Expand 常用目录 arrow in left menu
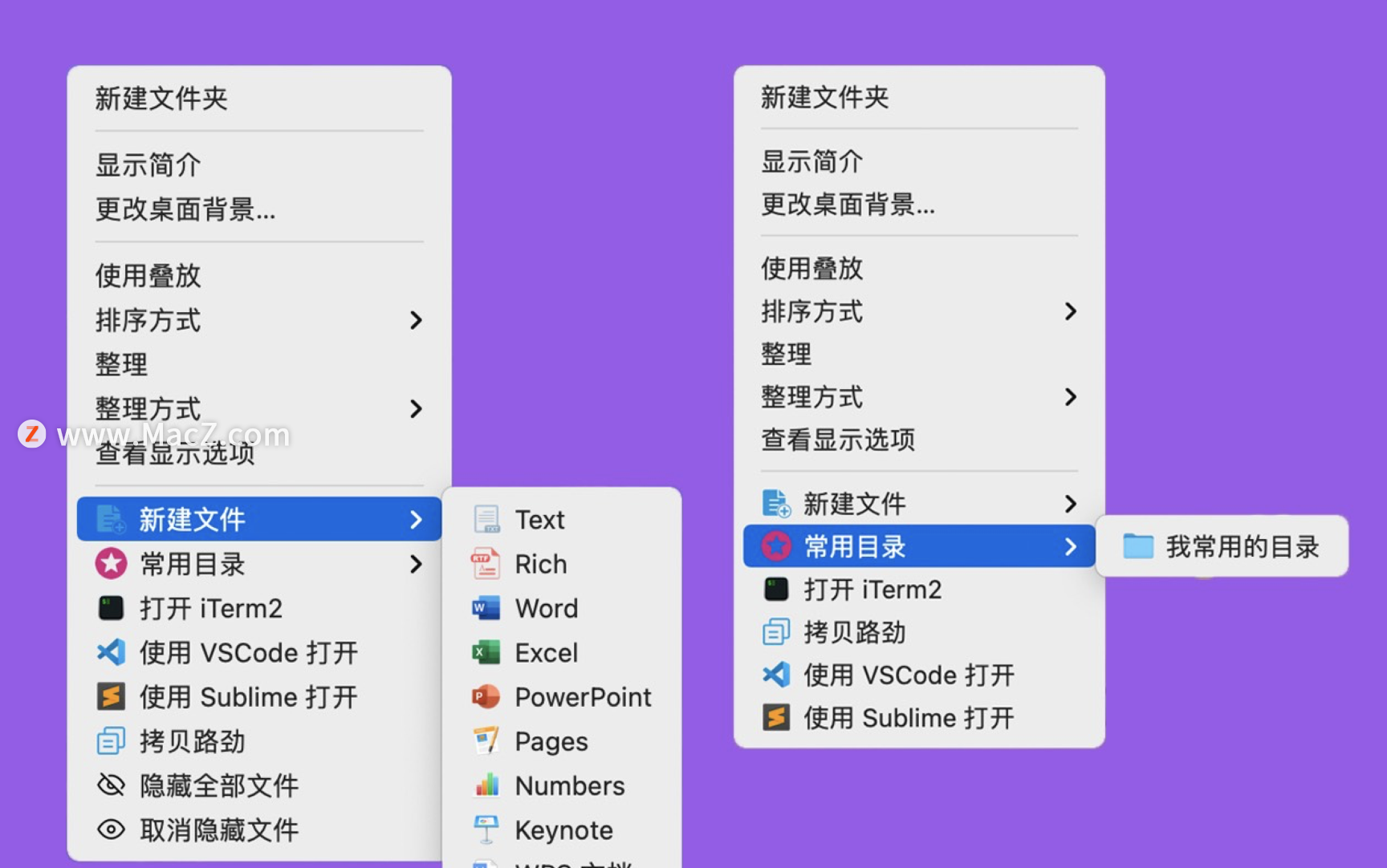The width and height of the screenshot is (1387, 868). click(x=416, y=564)
